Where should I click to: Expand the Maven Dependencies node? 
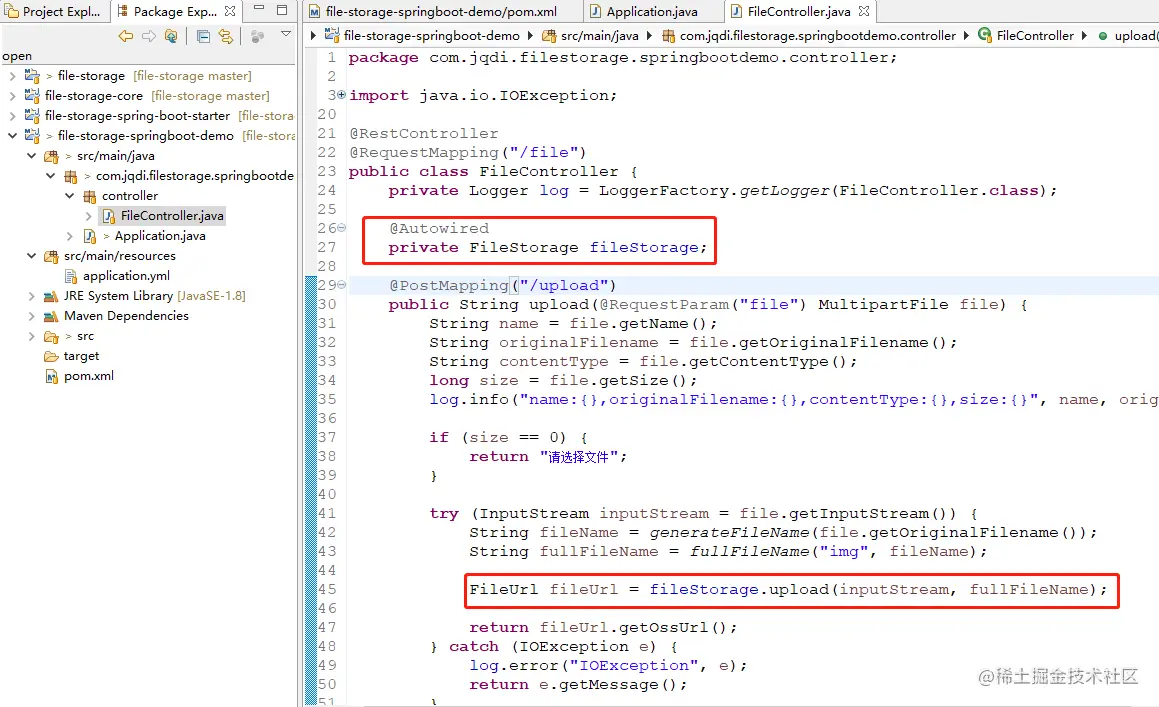point(31,315)
